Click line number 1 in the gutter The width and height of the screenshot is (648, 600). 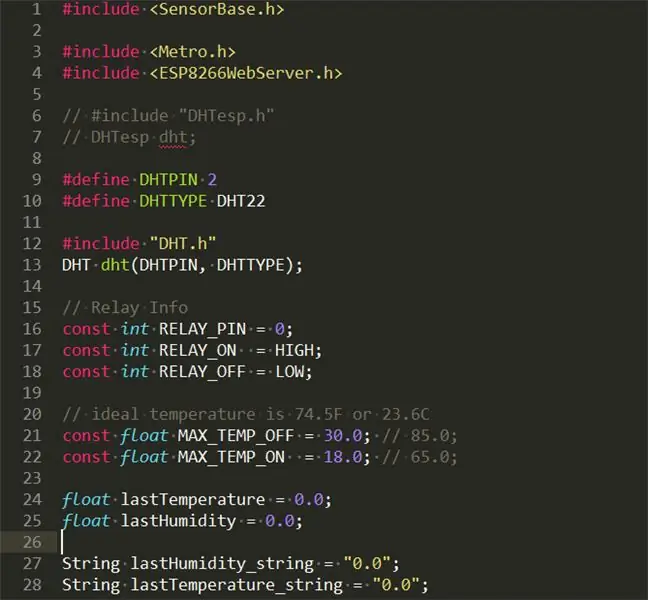point(36,9)
